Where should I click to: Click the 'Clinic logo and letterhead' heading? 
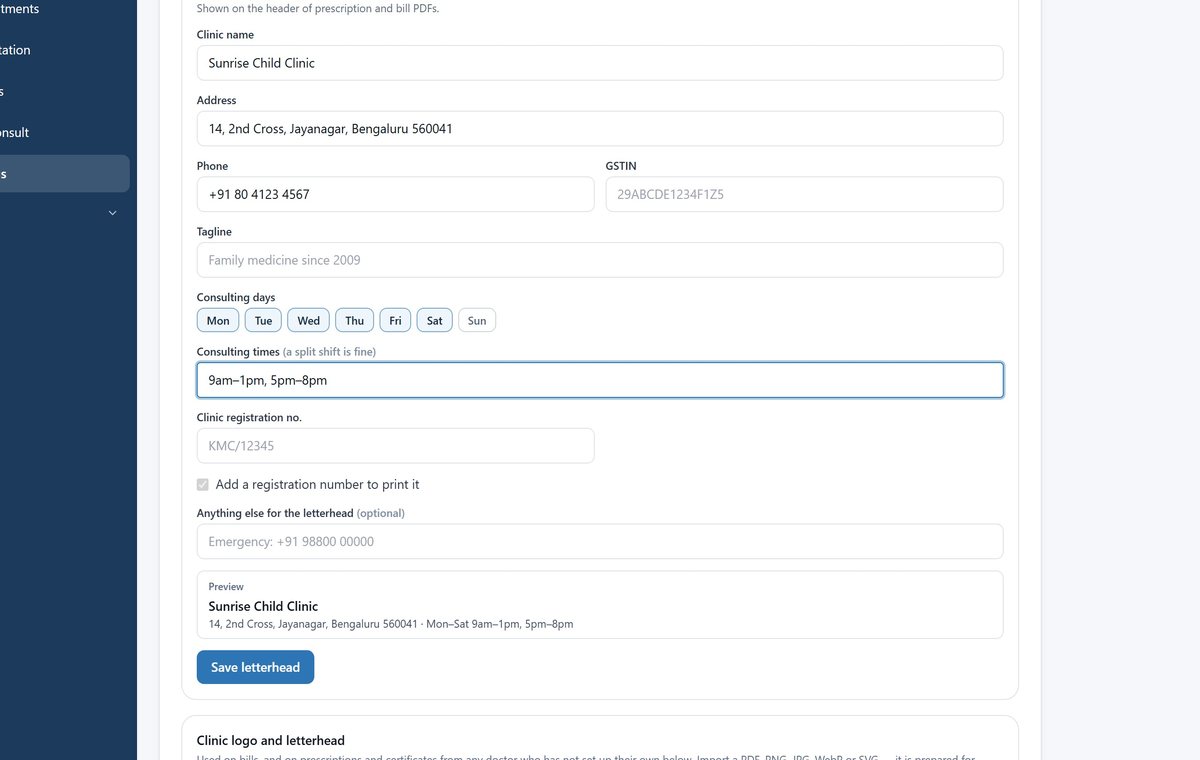coord(271,741)
